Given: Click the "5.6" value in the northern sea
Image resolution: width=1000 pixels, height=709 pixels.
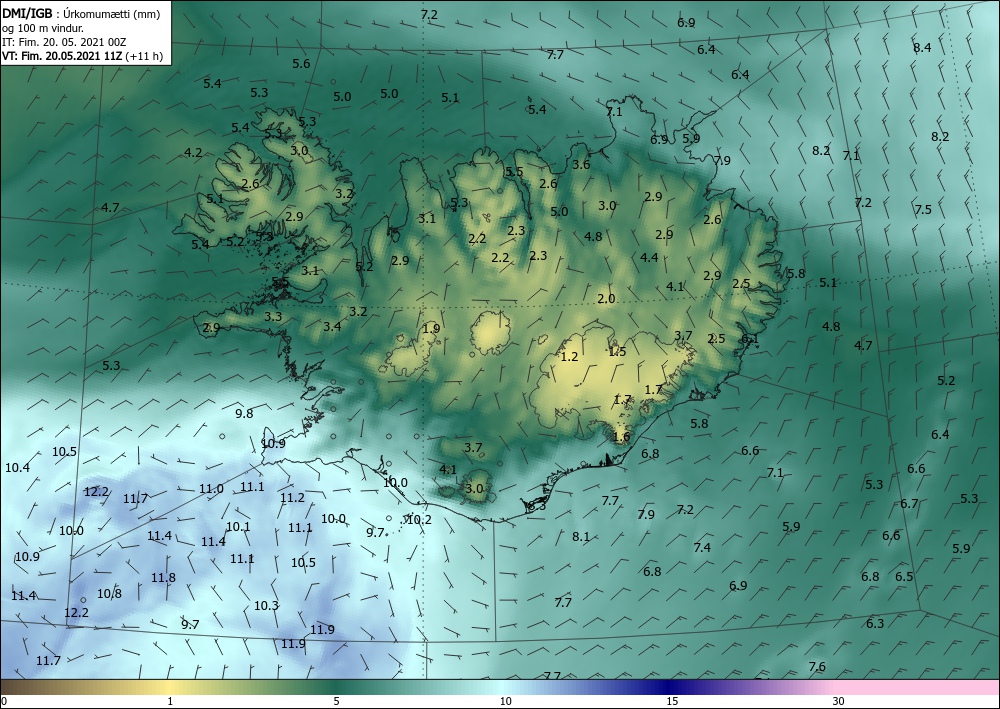Looking at the screenshot, I should [x=301, y=64].
